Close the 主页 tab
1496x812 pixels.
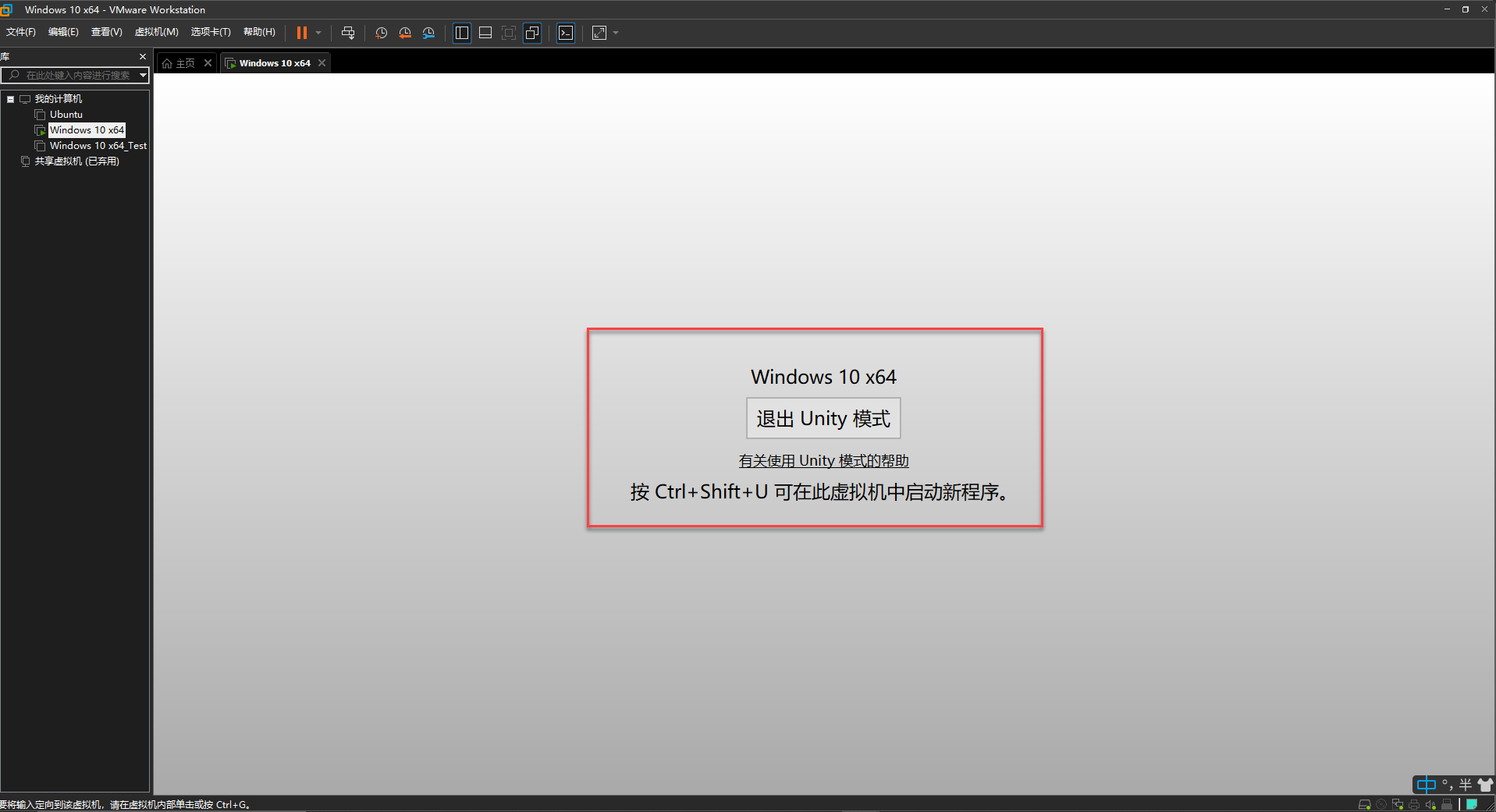[x=208, y=63]
